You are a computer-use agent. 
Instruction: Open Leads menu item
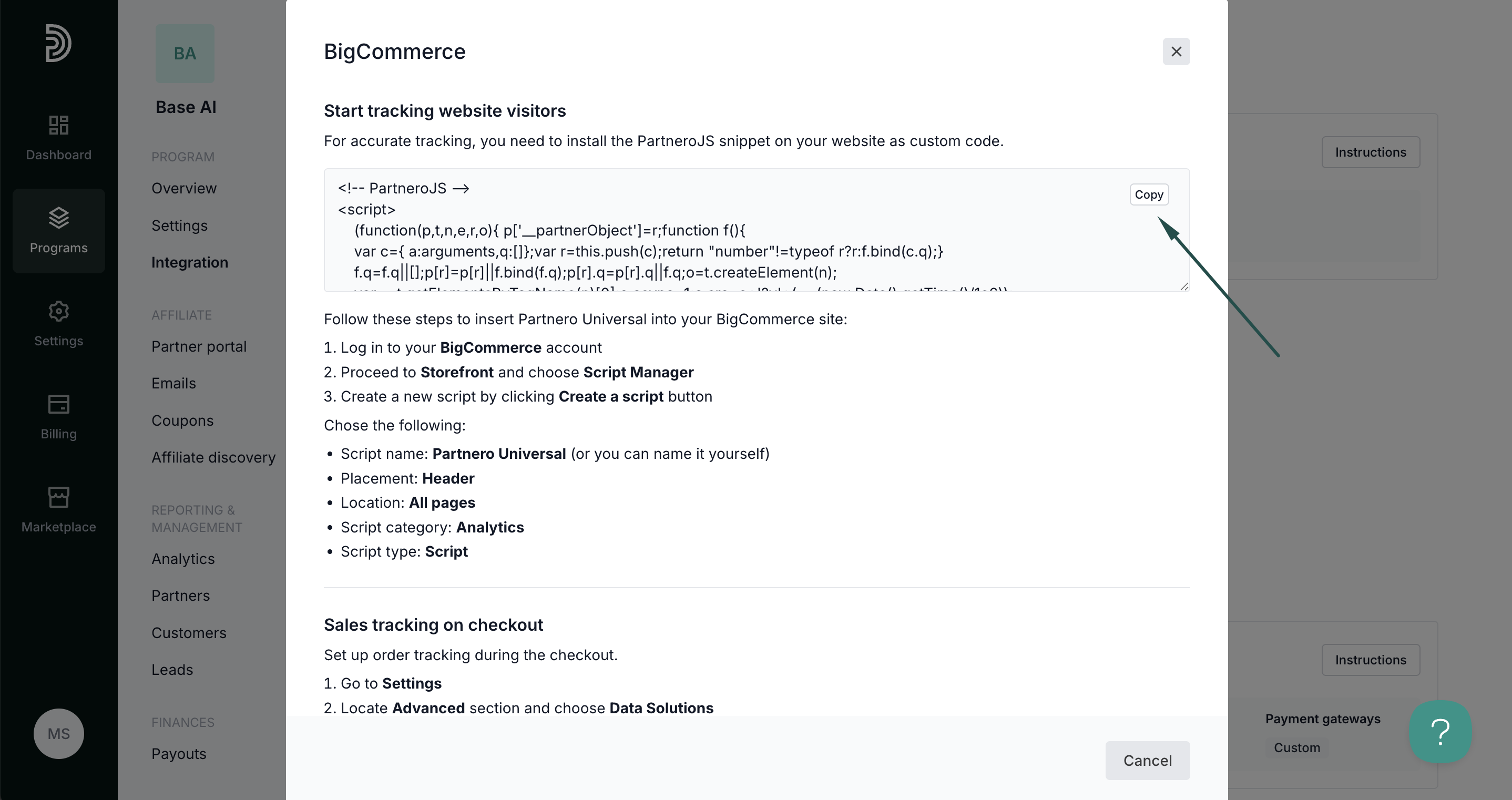172,670
